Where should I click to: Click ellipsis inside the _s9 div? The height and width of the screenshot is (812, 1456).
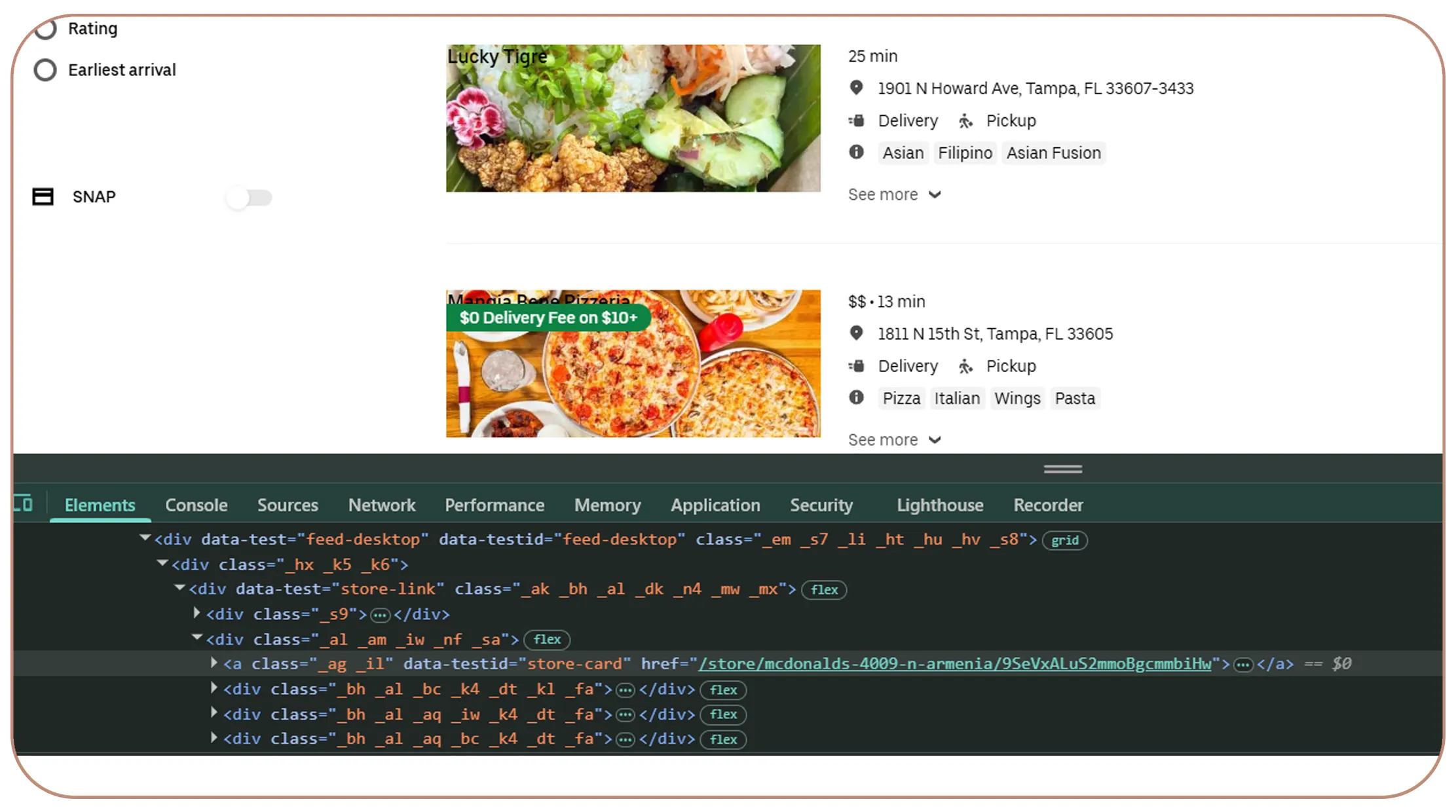pyautogui.click(x=380, y=616)
